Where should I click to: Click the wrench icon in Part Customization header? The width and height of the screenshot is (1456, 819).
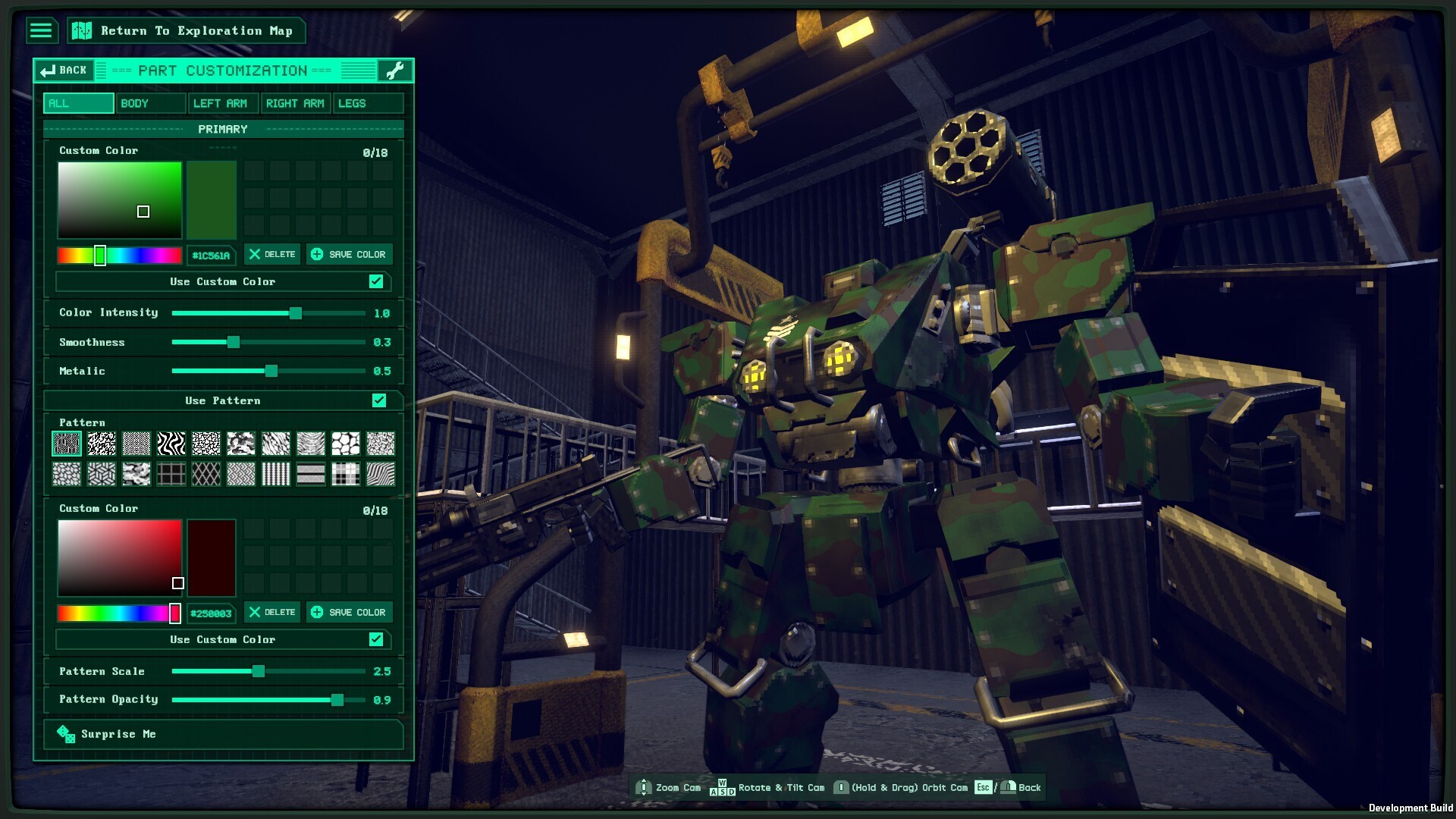click(x=395, y=71)
